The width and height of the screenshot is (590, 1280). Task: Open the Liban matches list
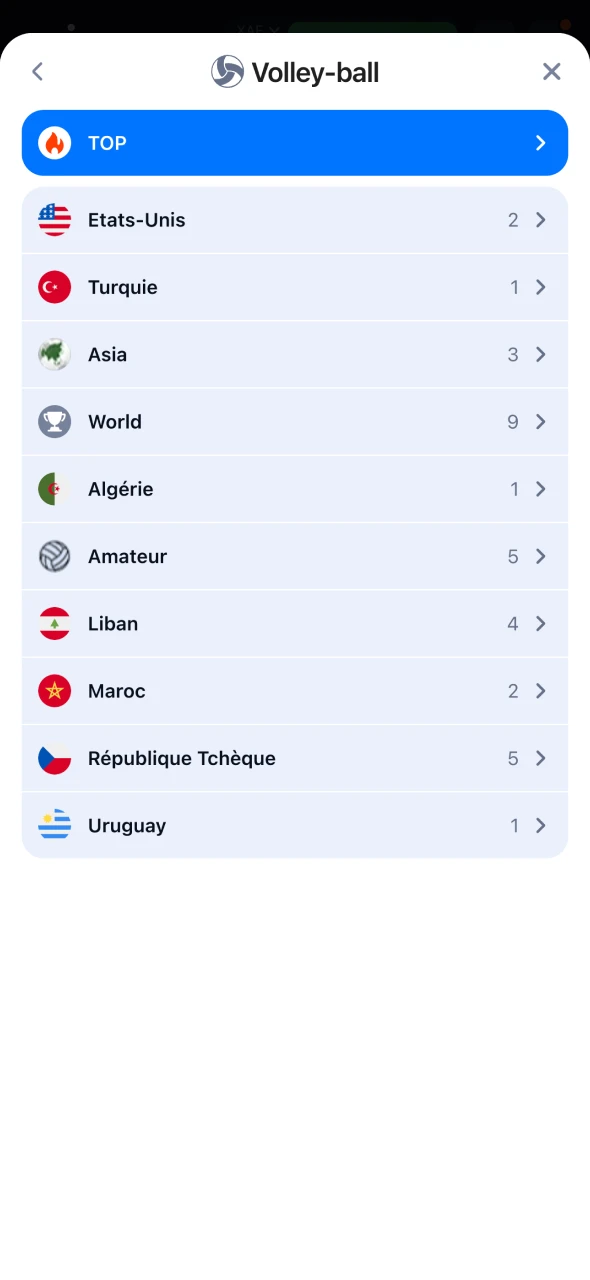point(295,624)
